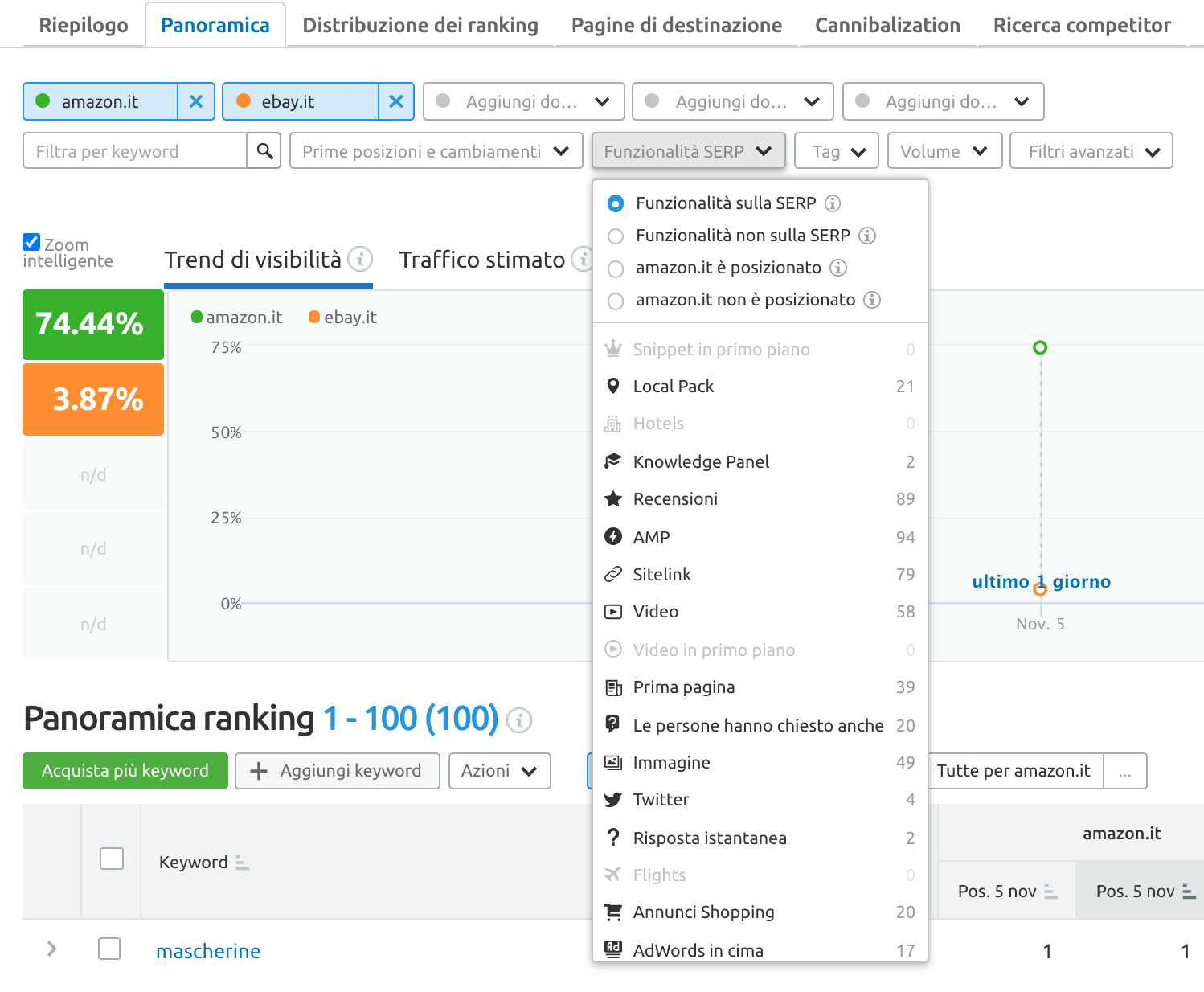Remove ebay.it domain with X
This screenshot has width=1204, height=992.
pyautogui.click(x=396, y=101)
